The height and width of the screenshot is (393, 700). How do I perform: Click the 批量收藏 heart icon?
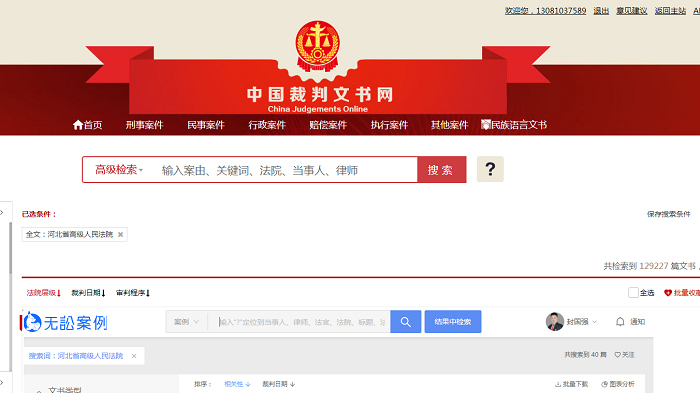coord(668,293)
